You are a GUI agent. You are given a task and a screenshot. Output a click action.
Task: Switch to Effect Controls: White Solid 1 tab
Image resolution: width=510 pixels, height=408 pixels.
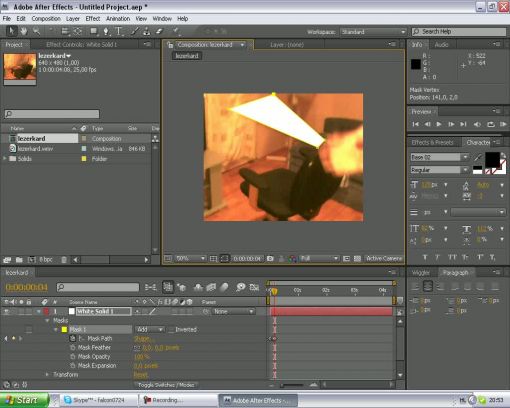point(81,44)
